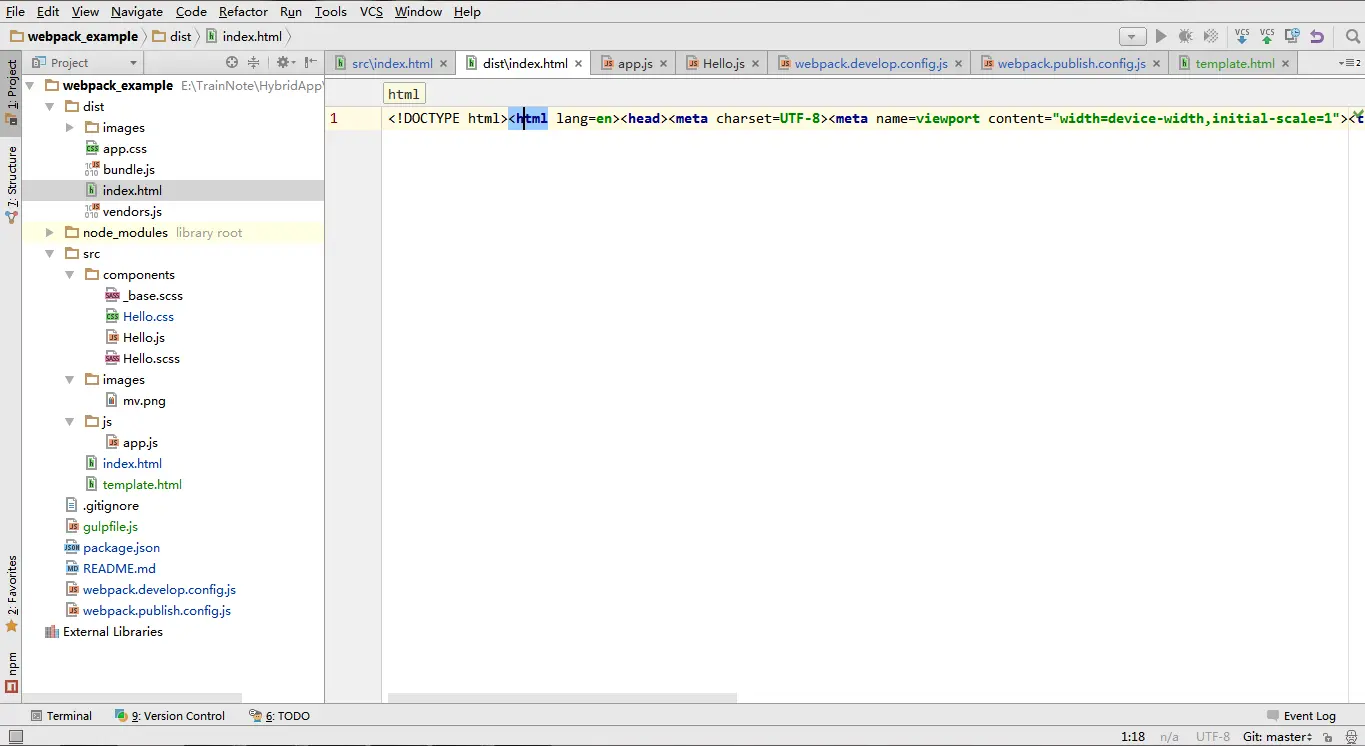Click the editor horizontal scrollbar
The height and width of the screenshot is (746, 1365).
[562, 698]
